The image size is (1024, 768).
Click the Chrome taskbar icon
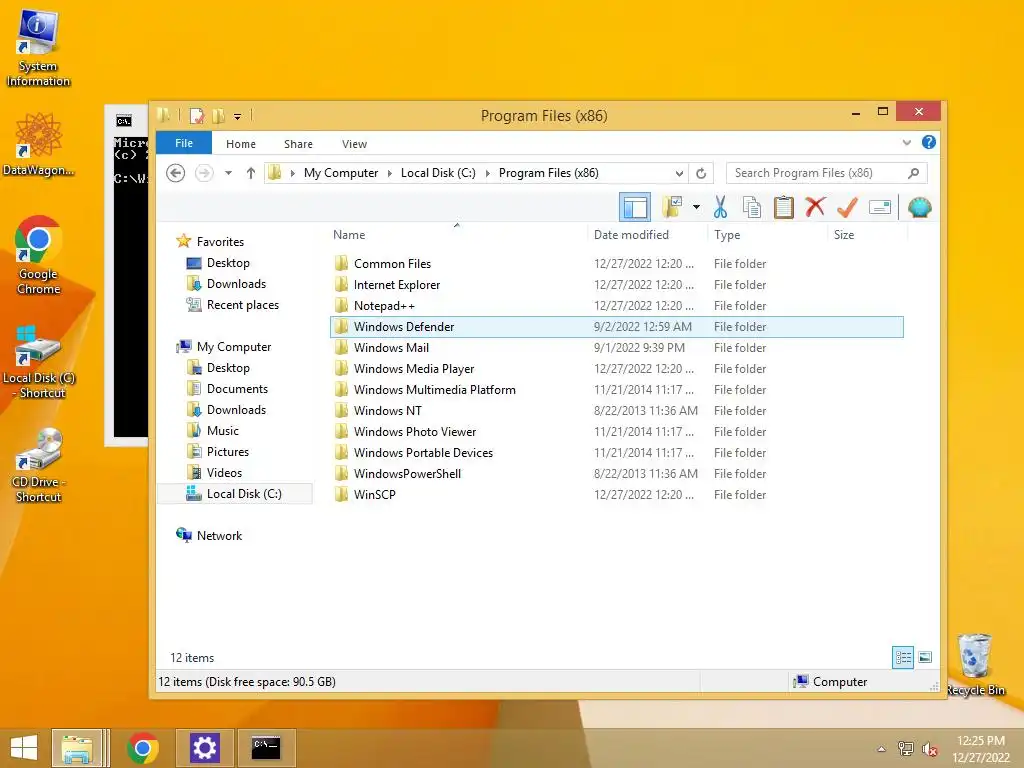tap(143, 748)
